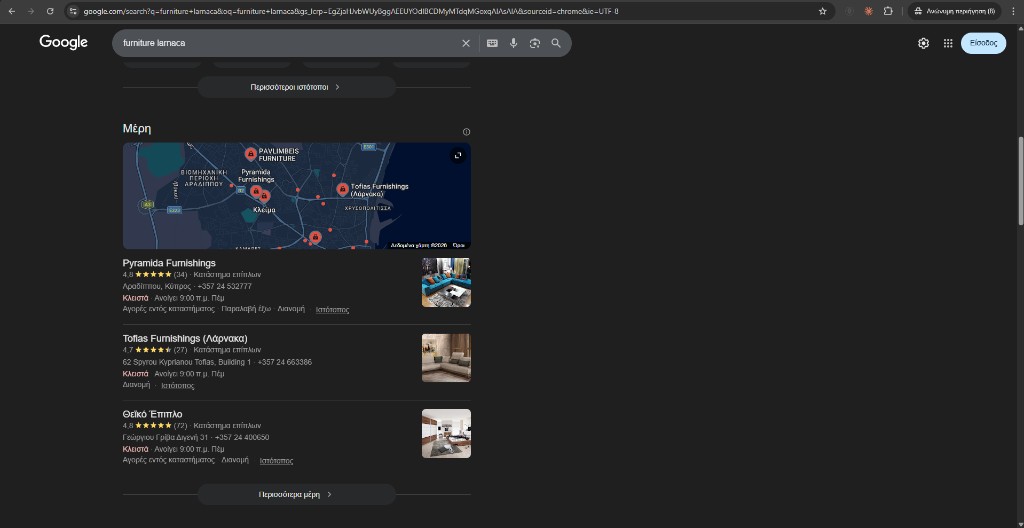Go back with the browser back arrow
The image size is (1024, 528).
[x=11, y=11]
